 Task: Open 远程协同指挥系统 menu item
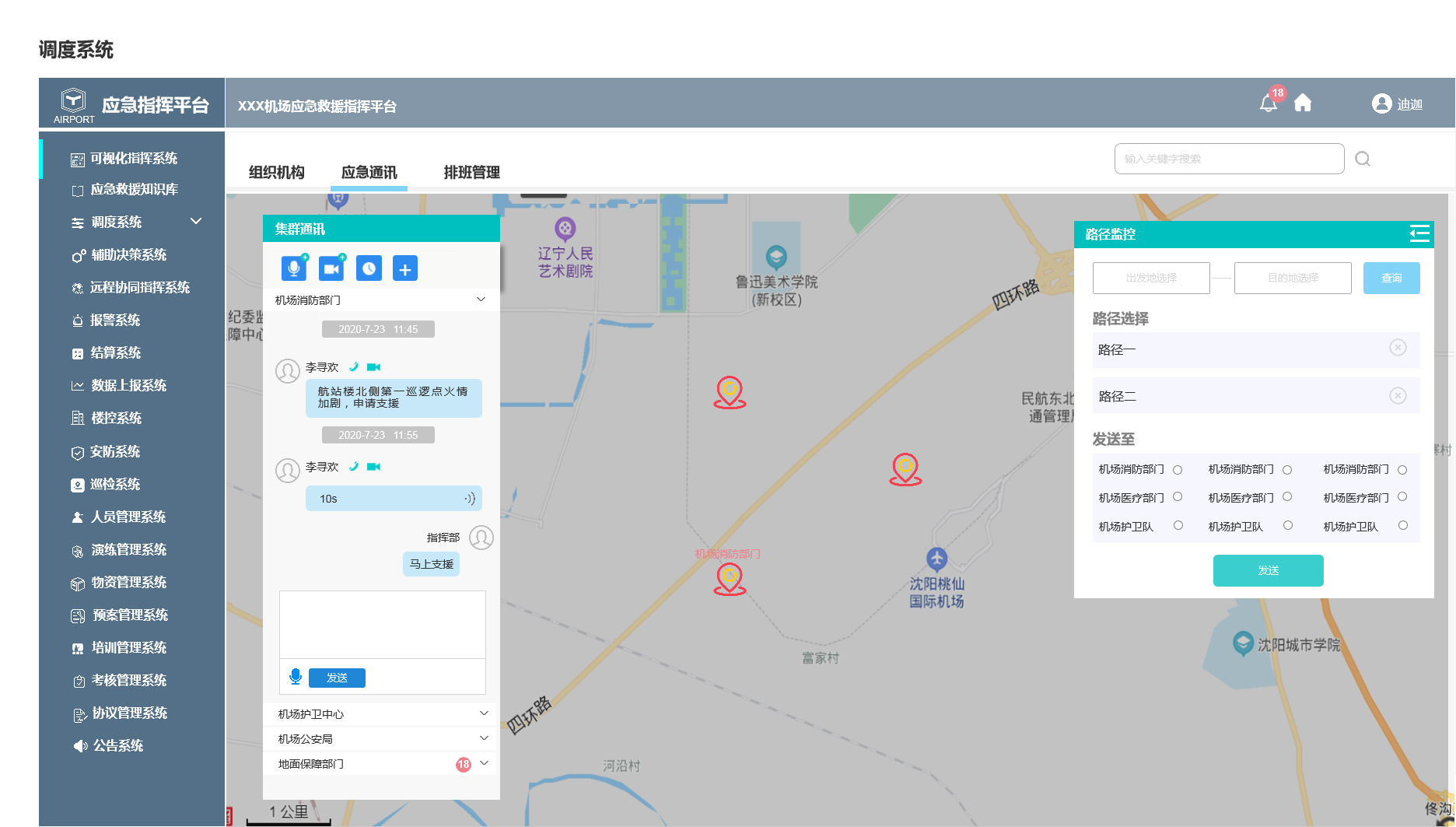[x=130, y=287]
